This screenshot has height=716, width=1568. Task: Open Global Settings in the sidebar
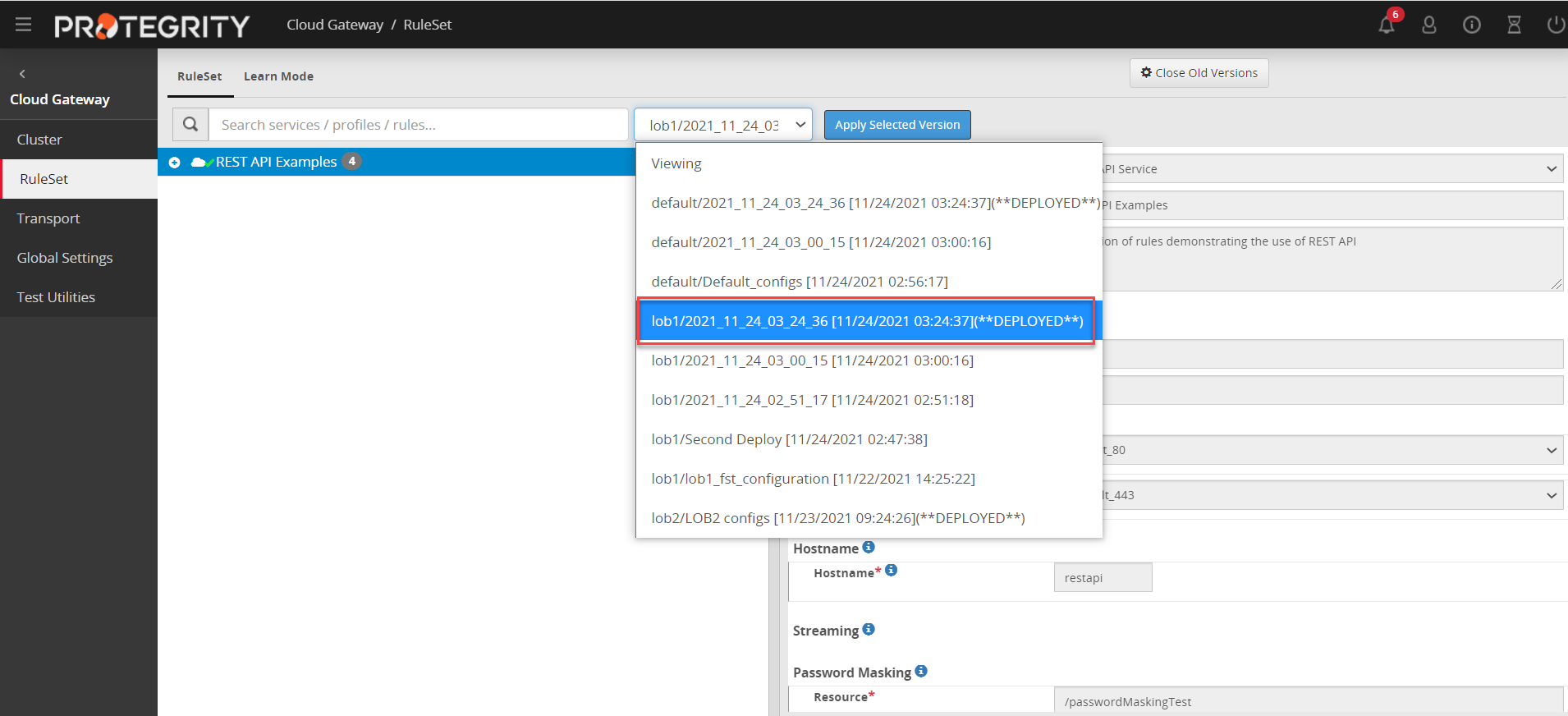click(79, 258)
